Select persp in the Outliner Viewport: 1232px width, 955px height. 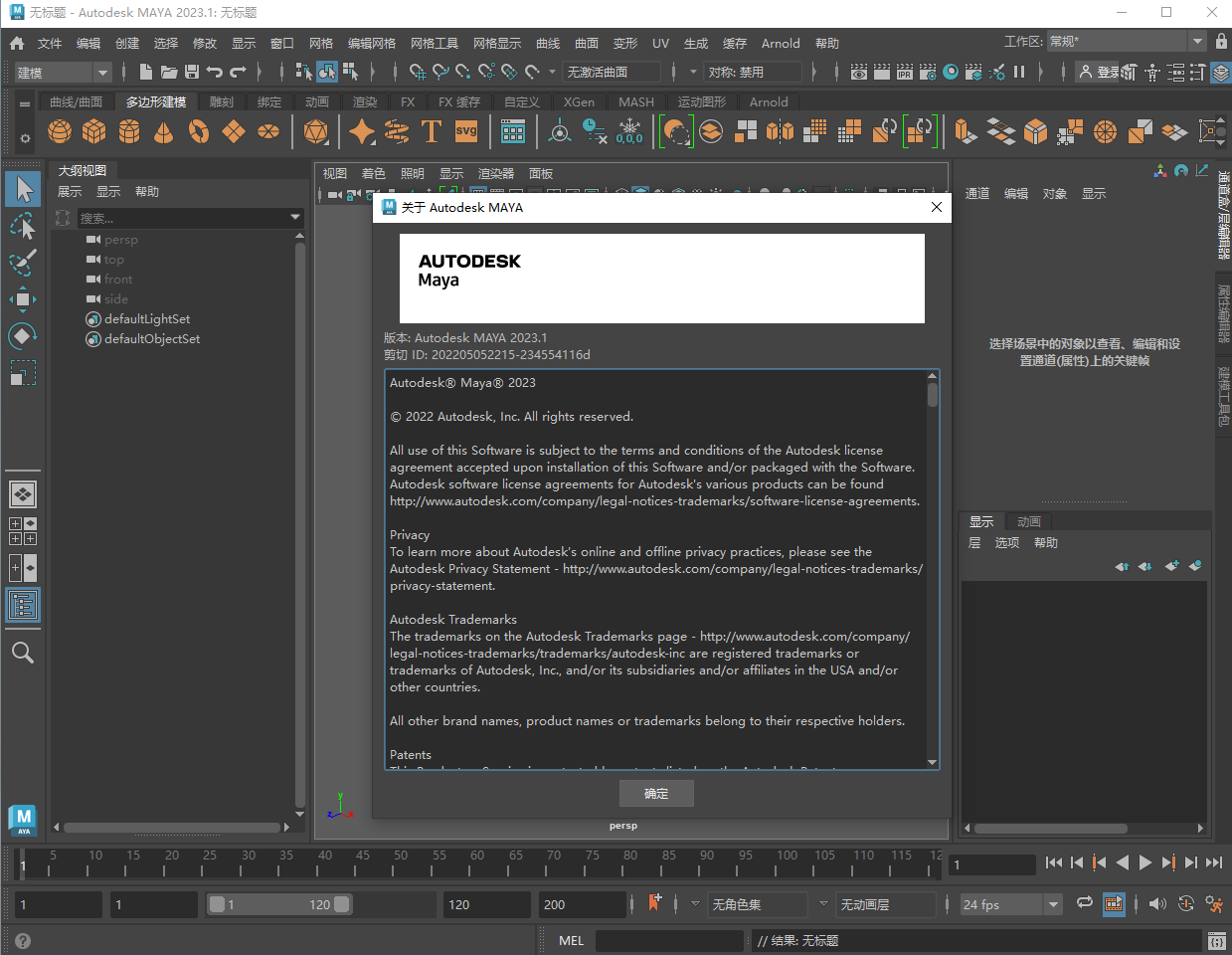coord(121,239)
